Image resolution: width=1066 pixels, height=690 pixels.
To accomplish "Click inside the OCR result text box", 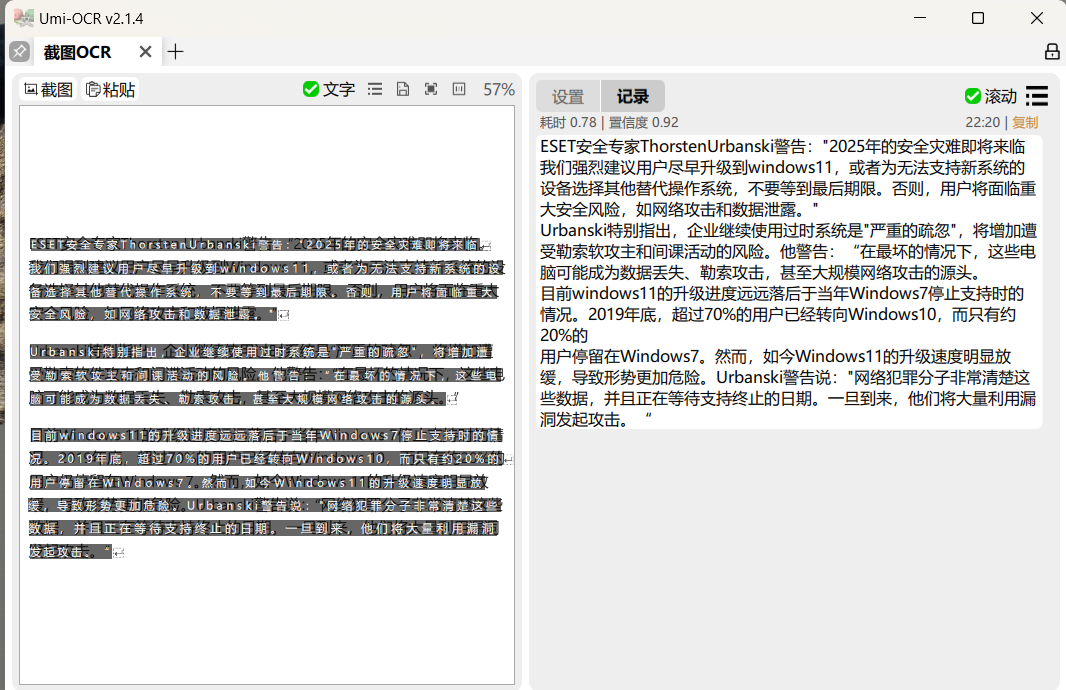I will pos(788,282).
